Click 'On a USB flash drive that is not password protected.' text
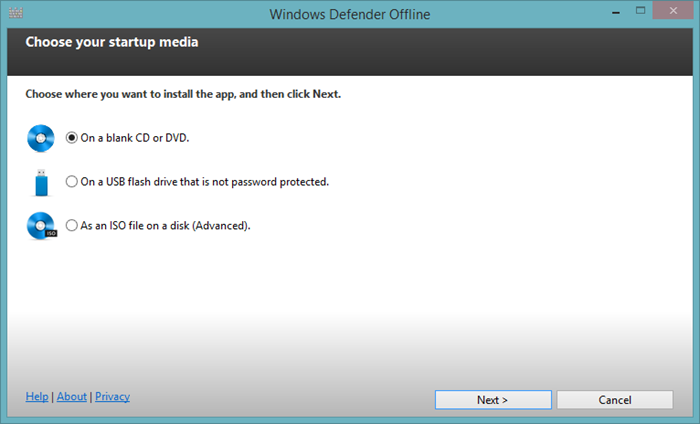 coord(204,182)
